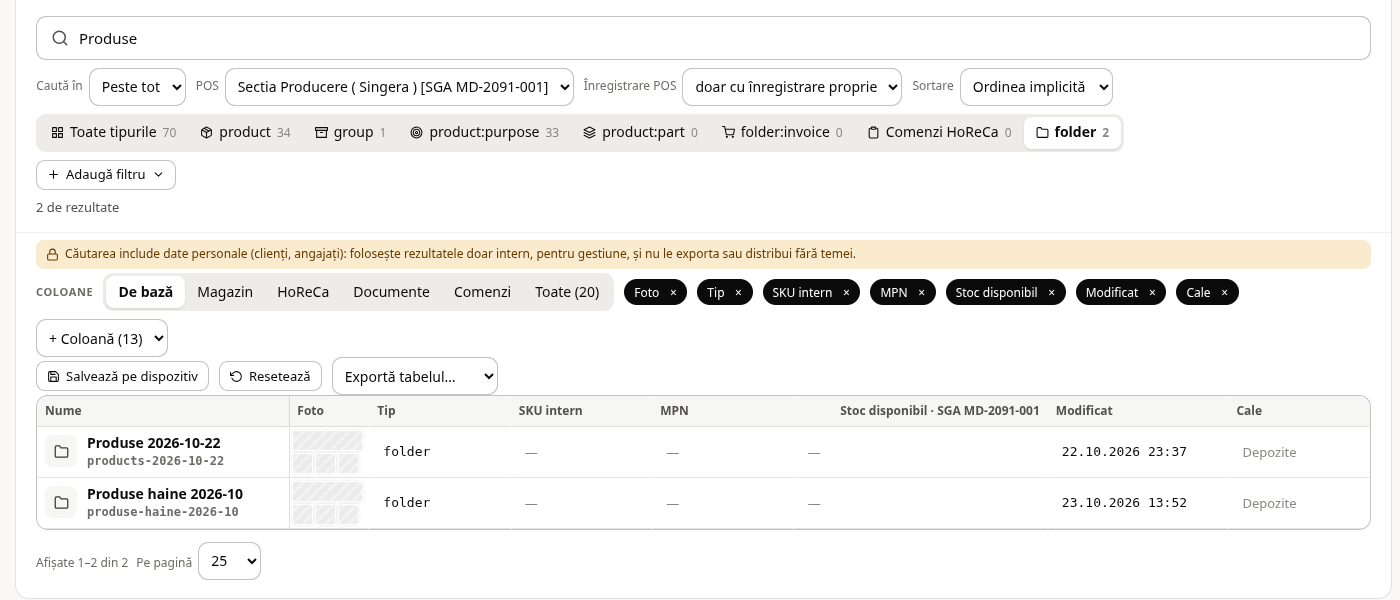Screen dimensions: 1400x600
Task: Open the + Coloană (13) dropdown
Action: click(102, 338)
